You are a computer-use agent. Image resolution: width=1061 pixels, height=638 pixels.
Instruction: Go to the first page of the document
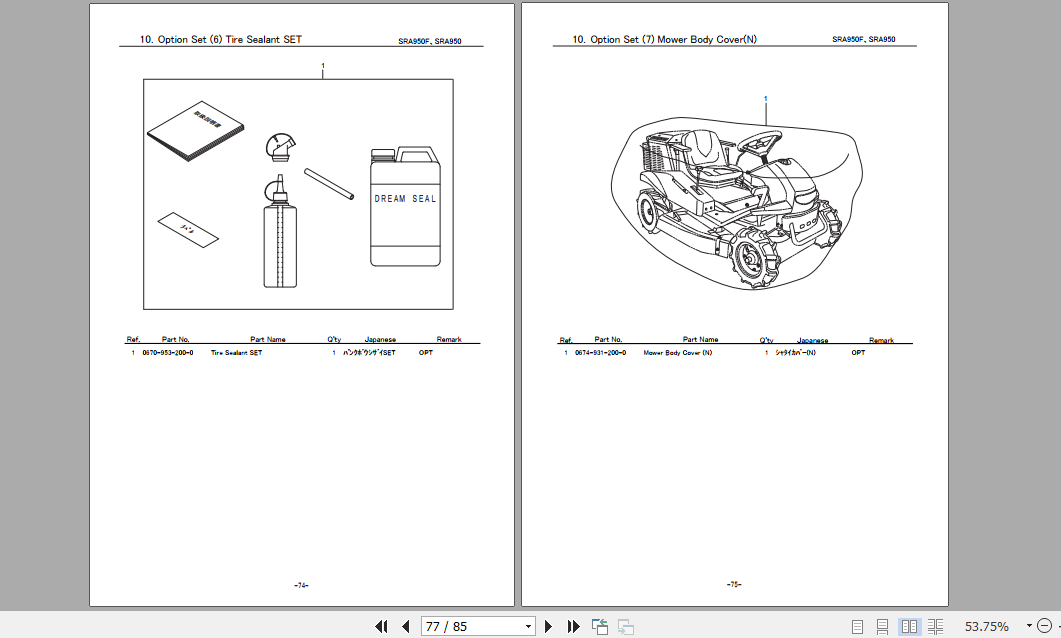[382, 625]
